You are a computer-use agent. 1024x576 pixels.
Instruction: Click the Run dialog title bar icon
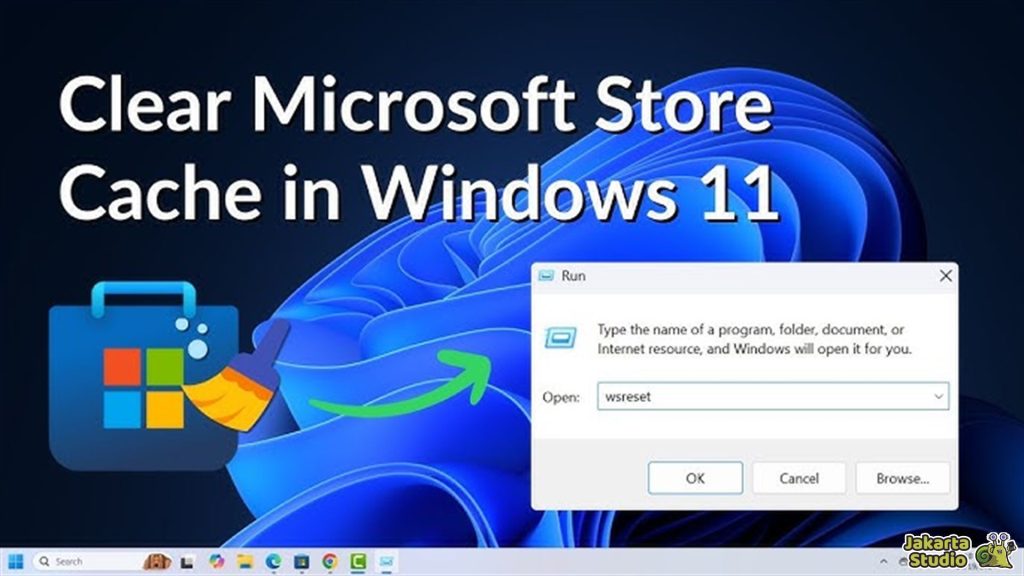[547, 276]
